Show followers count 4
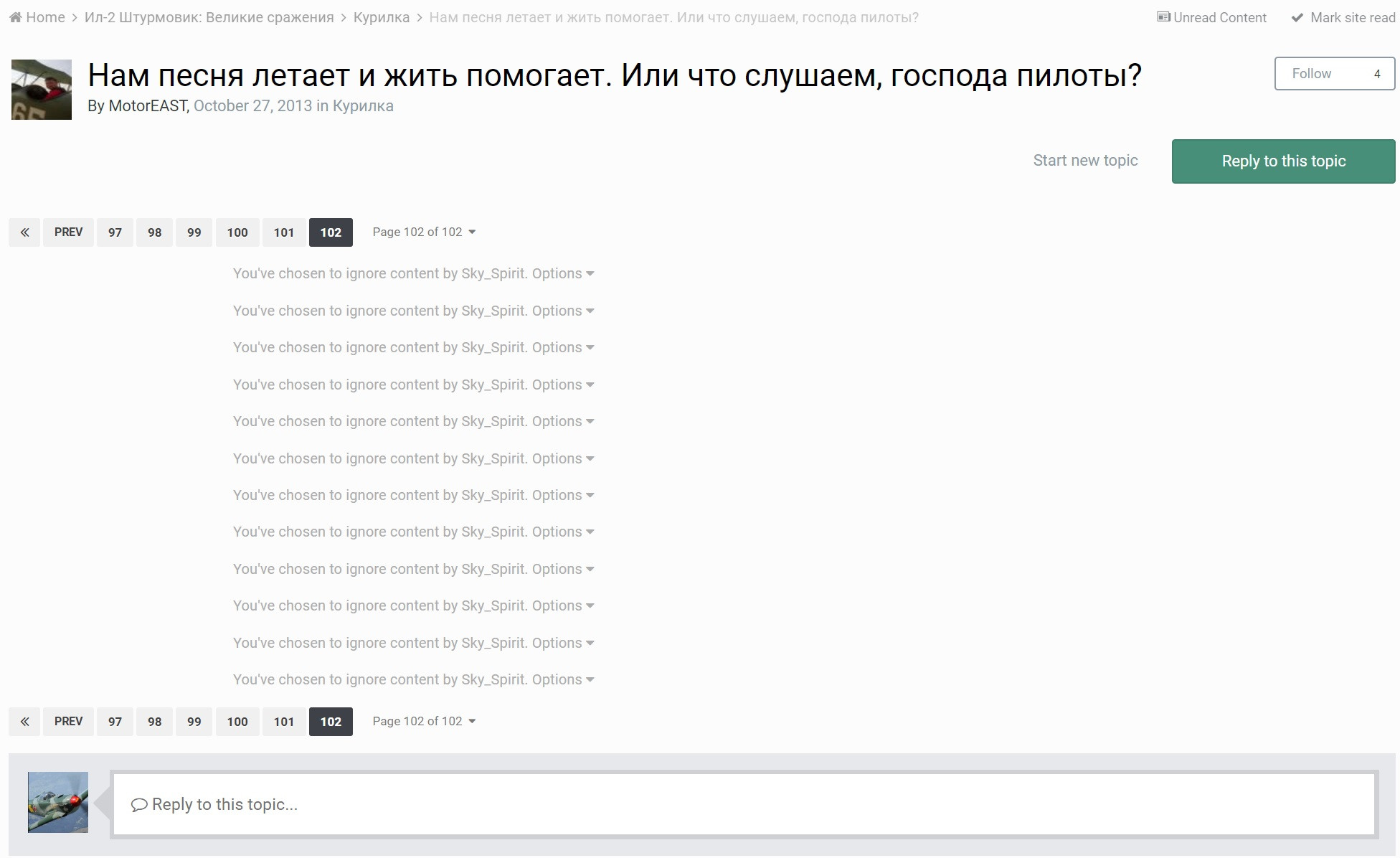 point(1377,73)
